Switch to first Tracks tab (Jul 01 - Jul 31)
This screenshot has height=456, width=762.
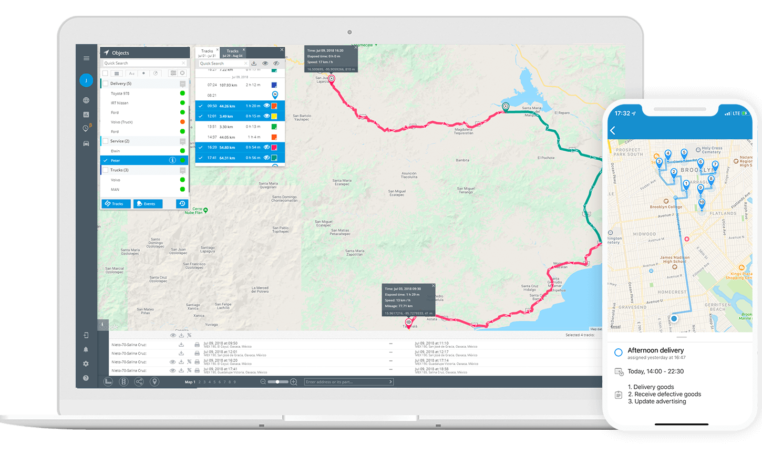(207, 53)
